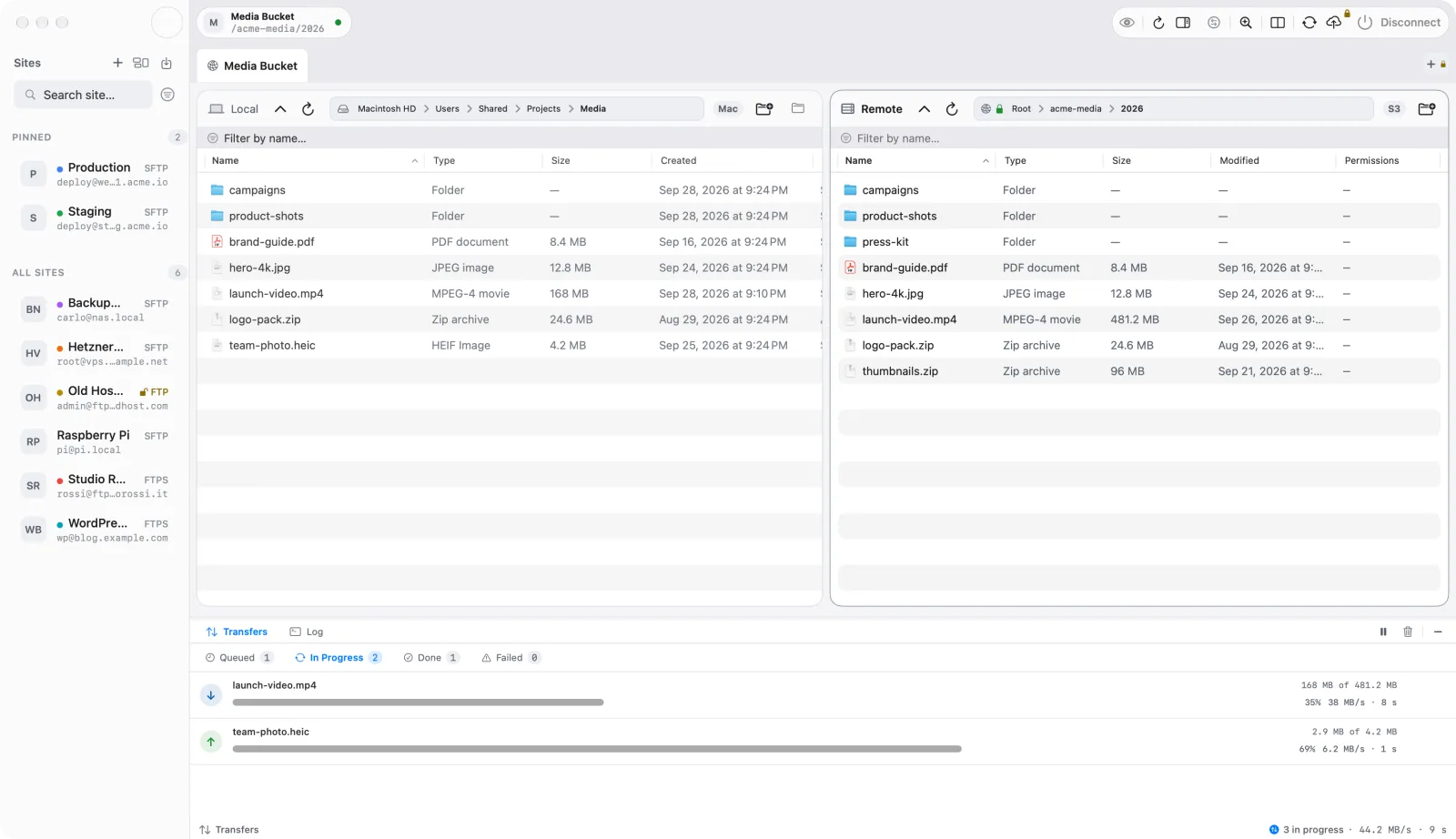The image size is (1456, 839).
Task: Create new folder in Local pane
Action: pyautogui.click(x=764, y=109)
